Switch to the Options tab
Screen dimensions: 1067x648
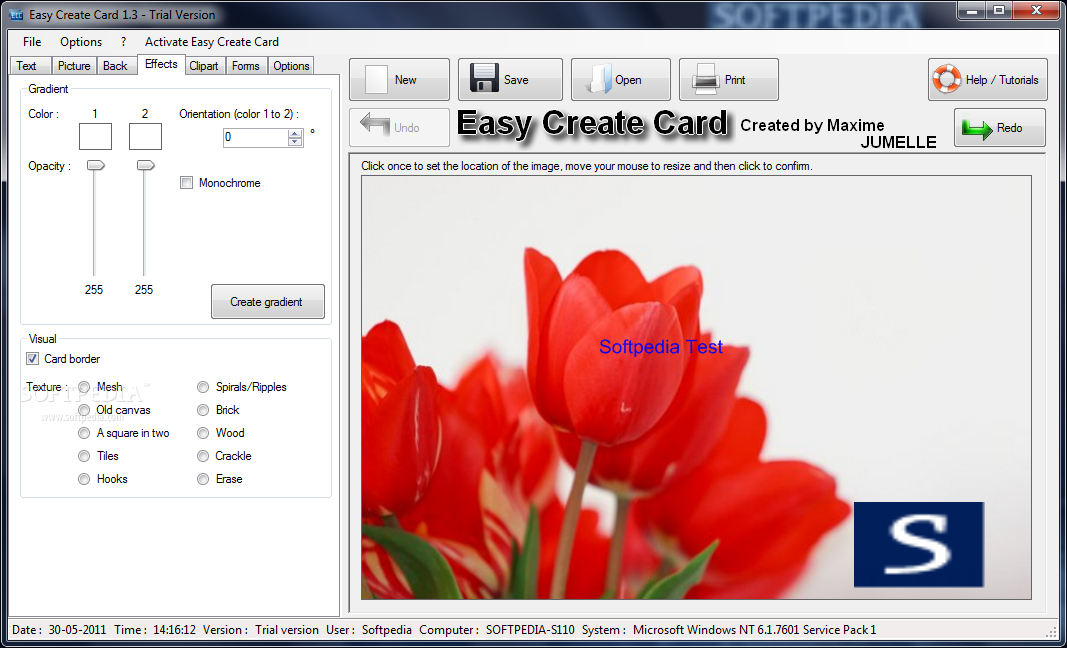(x=291, y=65)
